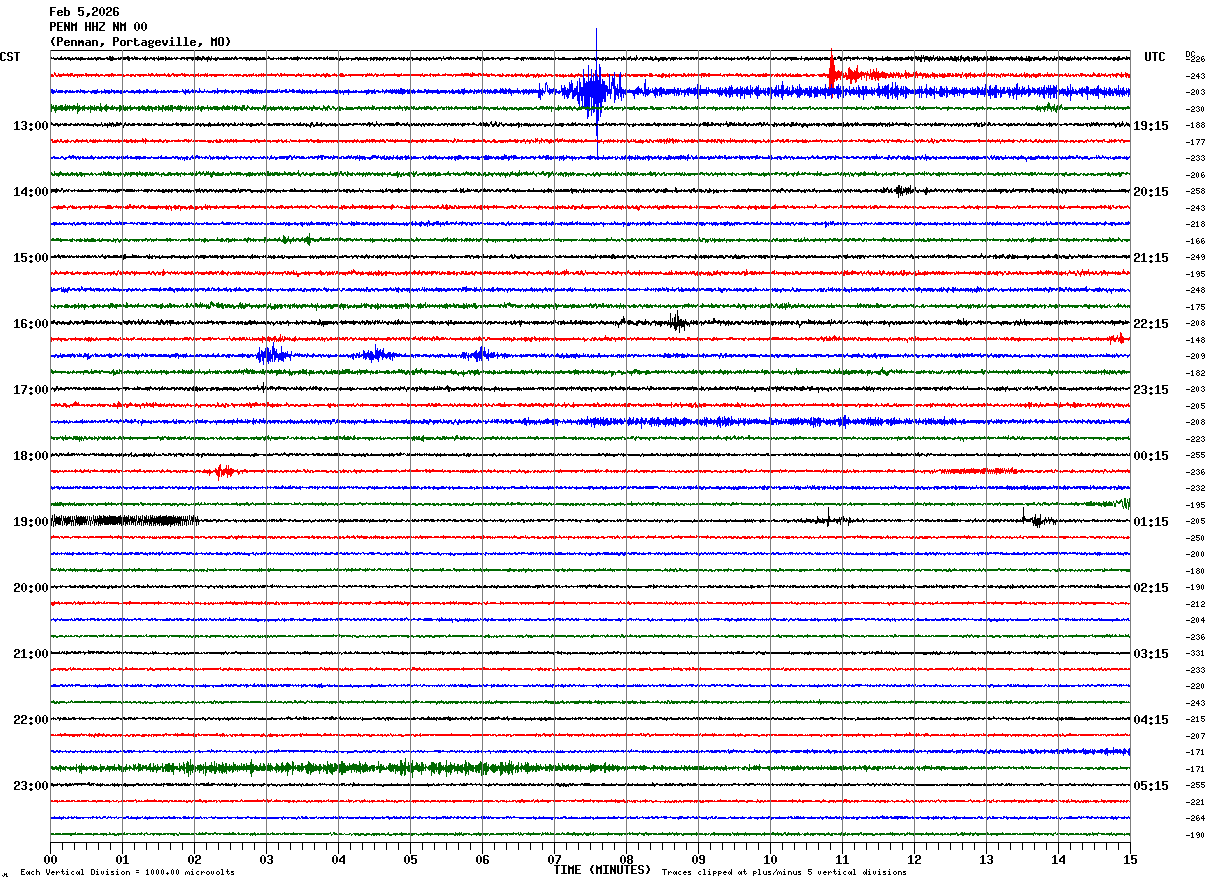This screenshot has height=886, width=1210.
Task: Click the 19:15 UTC time label
Action: (1150, 126)
